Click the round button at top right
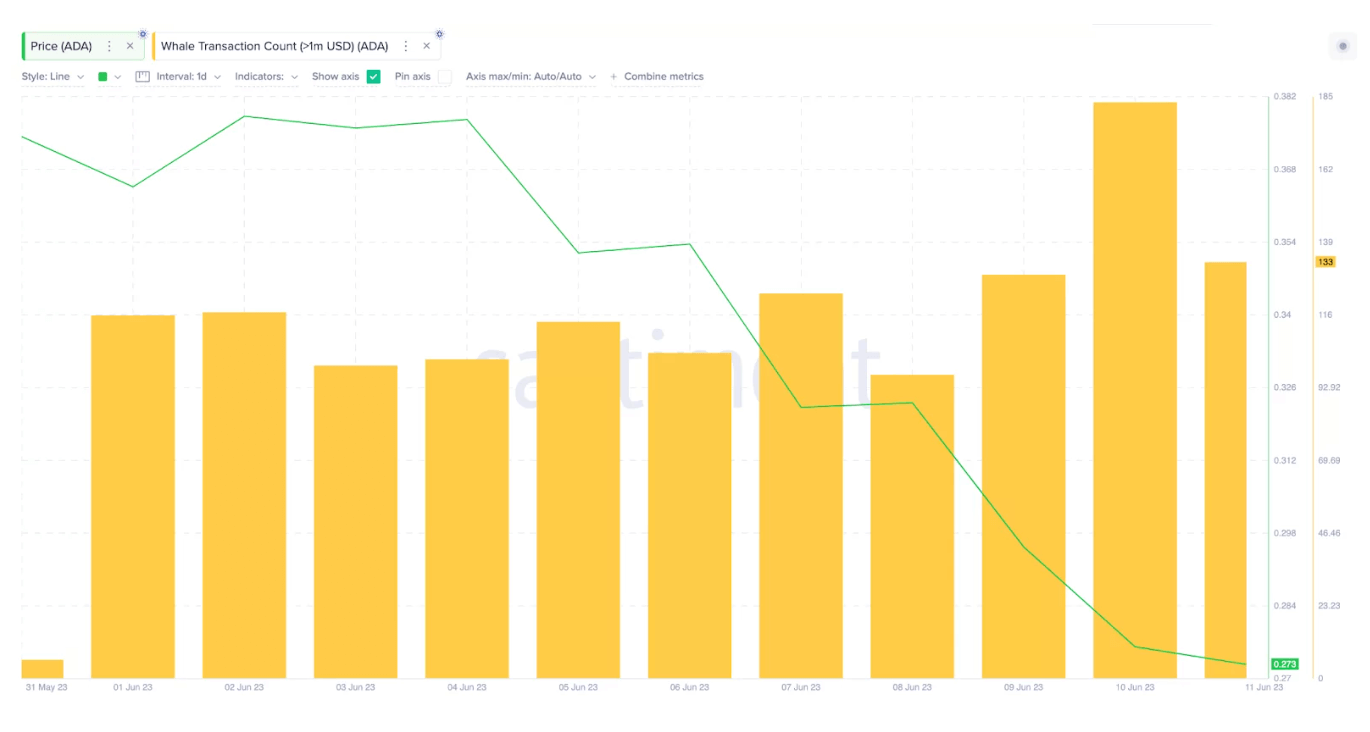 tap(1343, 46)
